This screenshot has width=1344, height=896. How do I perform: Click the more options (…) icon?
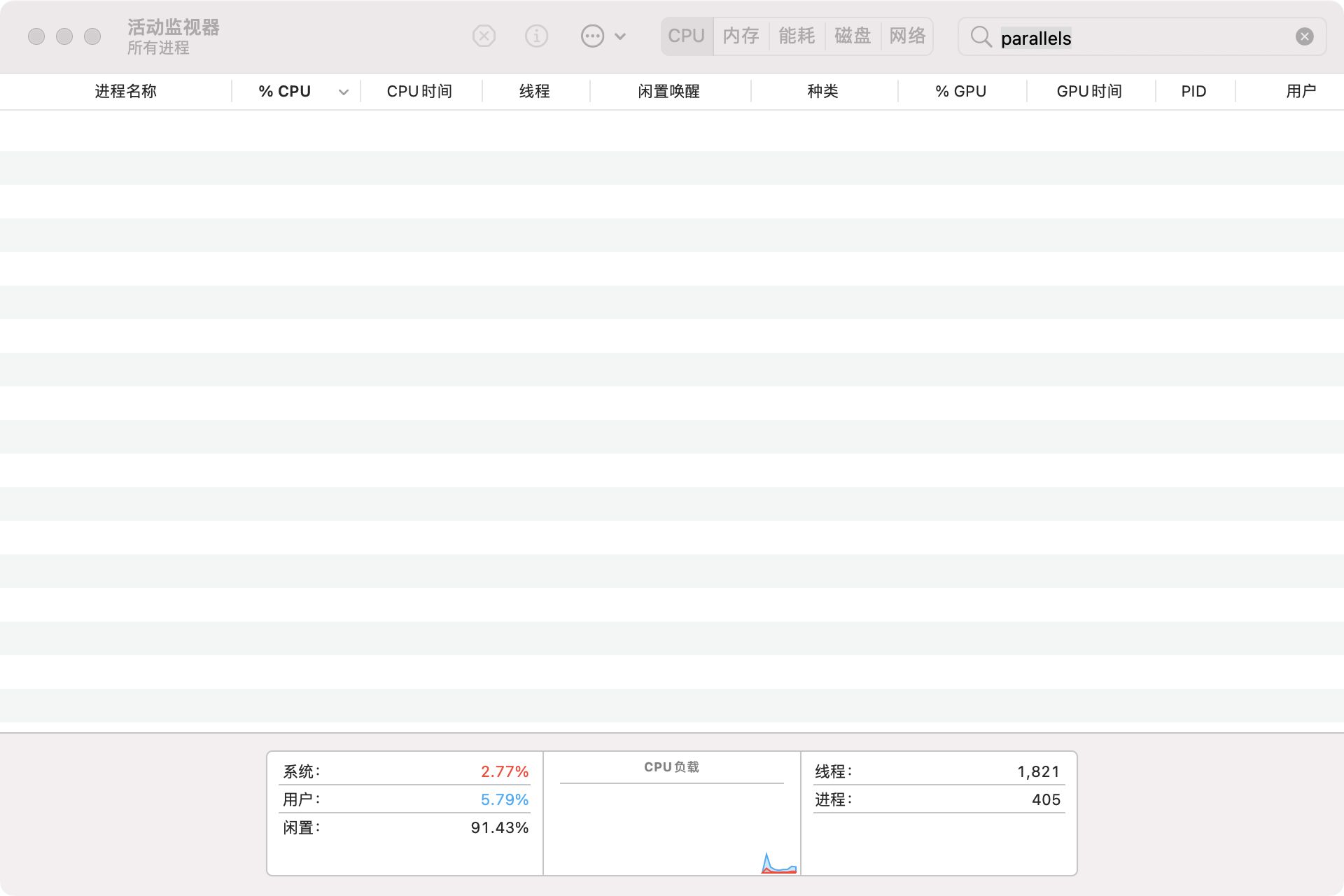(591, 36)
